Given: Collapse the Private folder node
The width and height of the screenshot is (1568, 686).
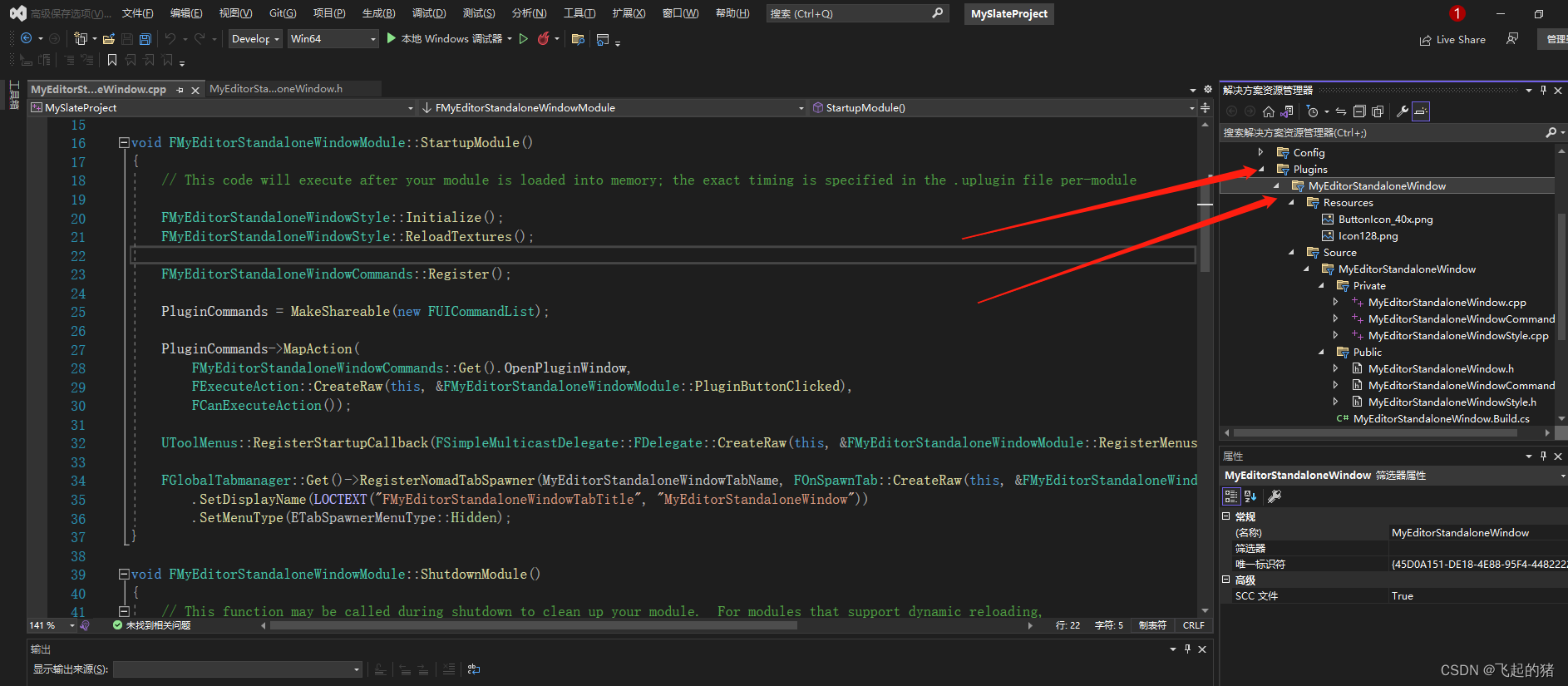Looking at the screenshot, I should [1321, 285].
